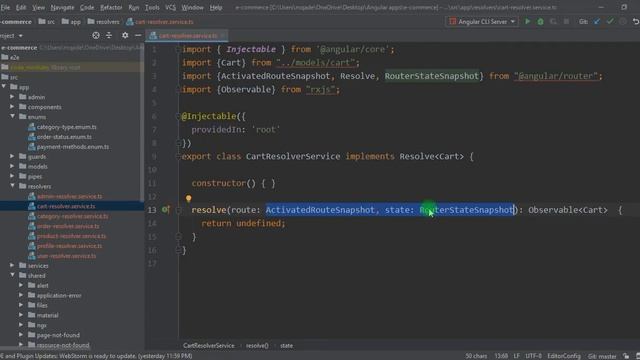Click the src breadcrumb in navigation bar
The width and height of the screenshot is (640, 360).
point(46,22)
